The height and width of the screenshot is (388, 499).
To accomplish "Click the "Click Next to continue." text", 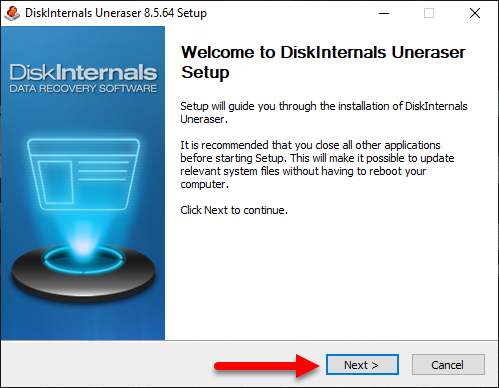I will pyautogui.click(x=234, y=210).
